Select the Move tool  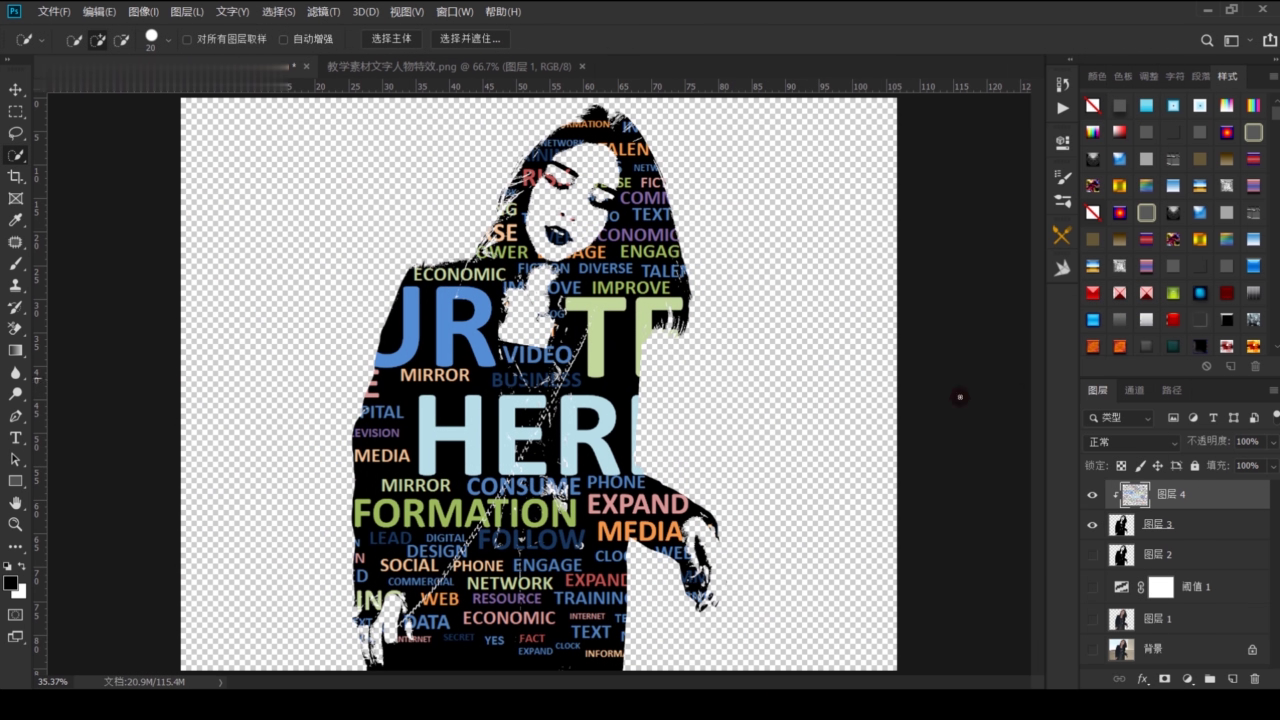click(x=15, y=90)
